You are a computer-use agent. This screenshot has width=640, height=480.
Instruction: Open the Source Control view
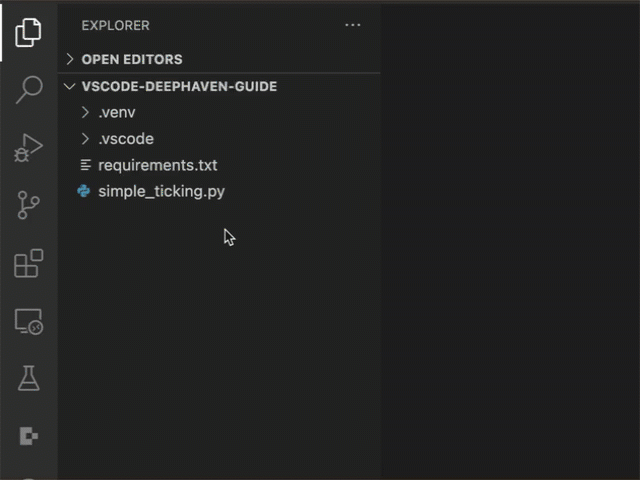pyautogui.click(x=28, y=206)
